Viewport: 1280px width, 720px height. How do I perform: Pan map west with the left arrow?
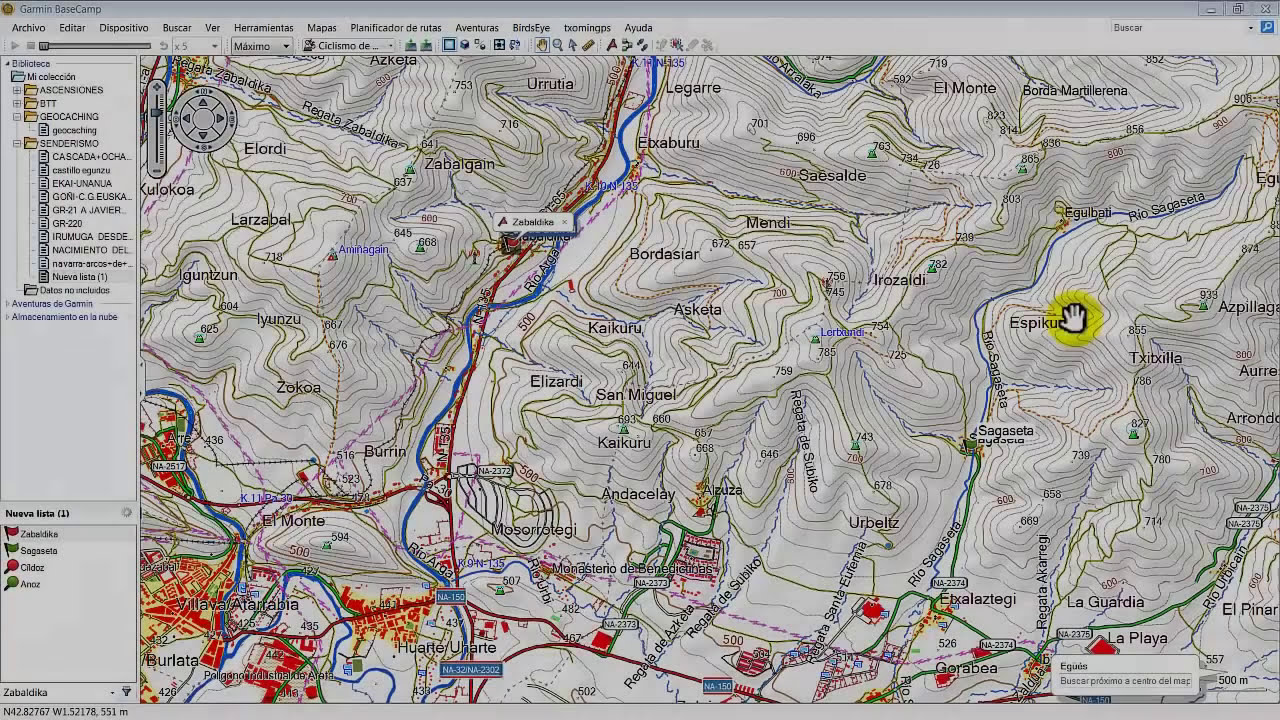[184, 120]
